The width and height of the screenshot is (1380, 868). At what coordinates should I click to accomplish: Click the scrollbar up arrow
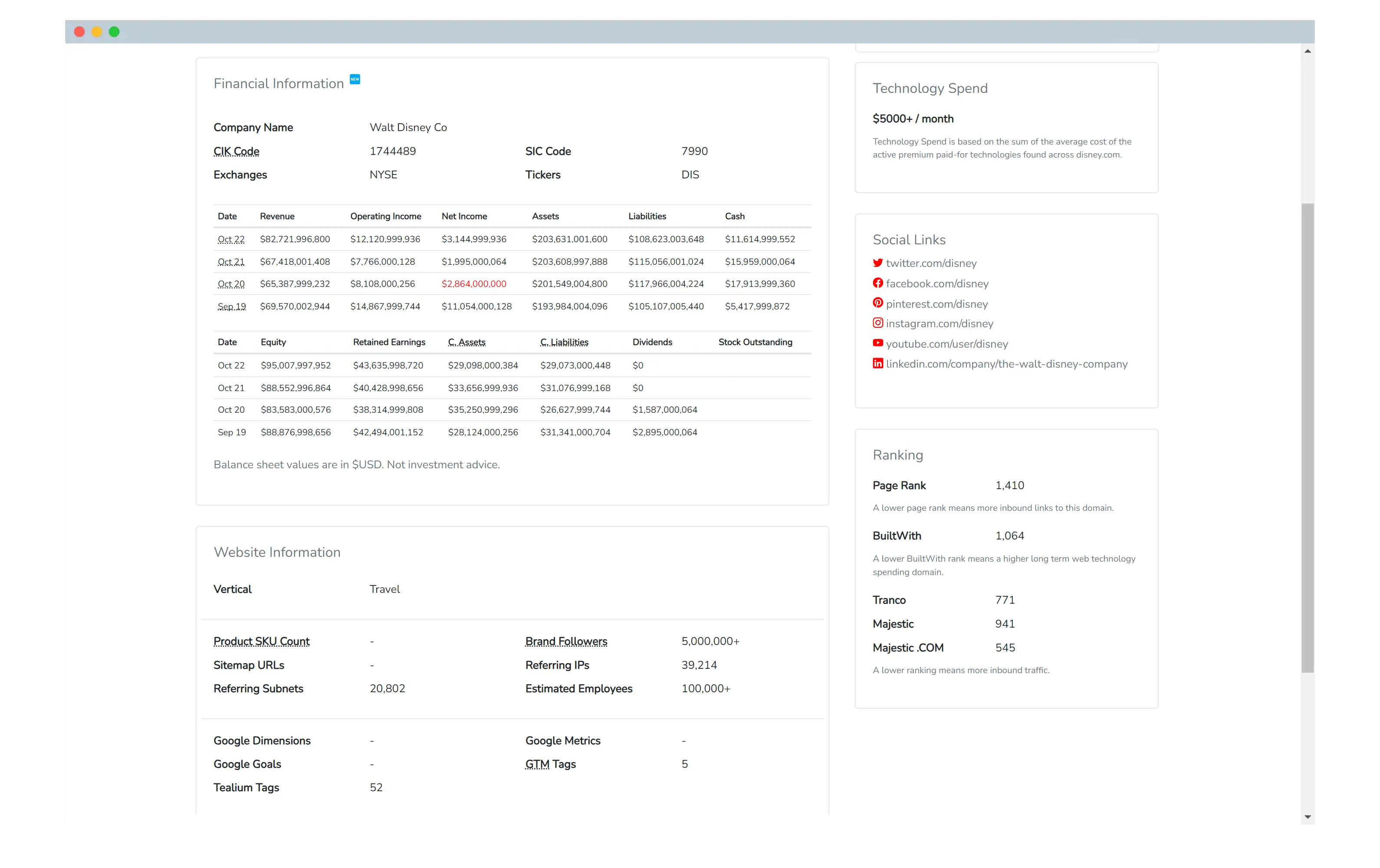click(x=1307, y=51)
